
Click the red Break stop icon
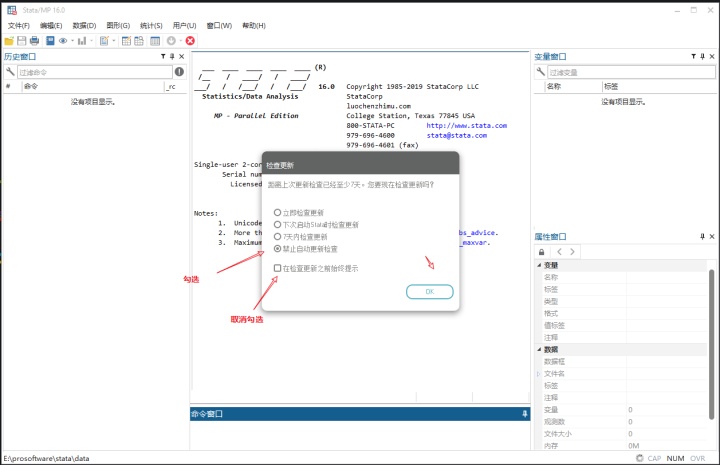pyautogui.click(x=190, y=41)
